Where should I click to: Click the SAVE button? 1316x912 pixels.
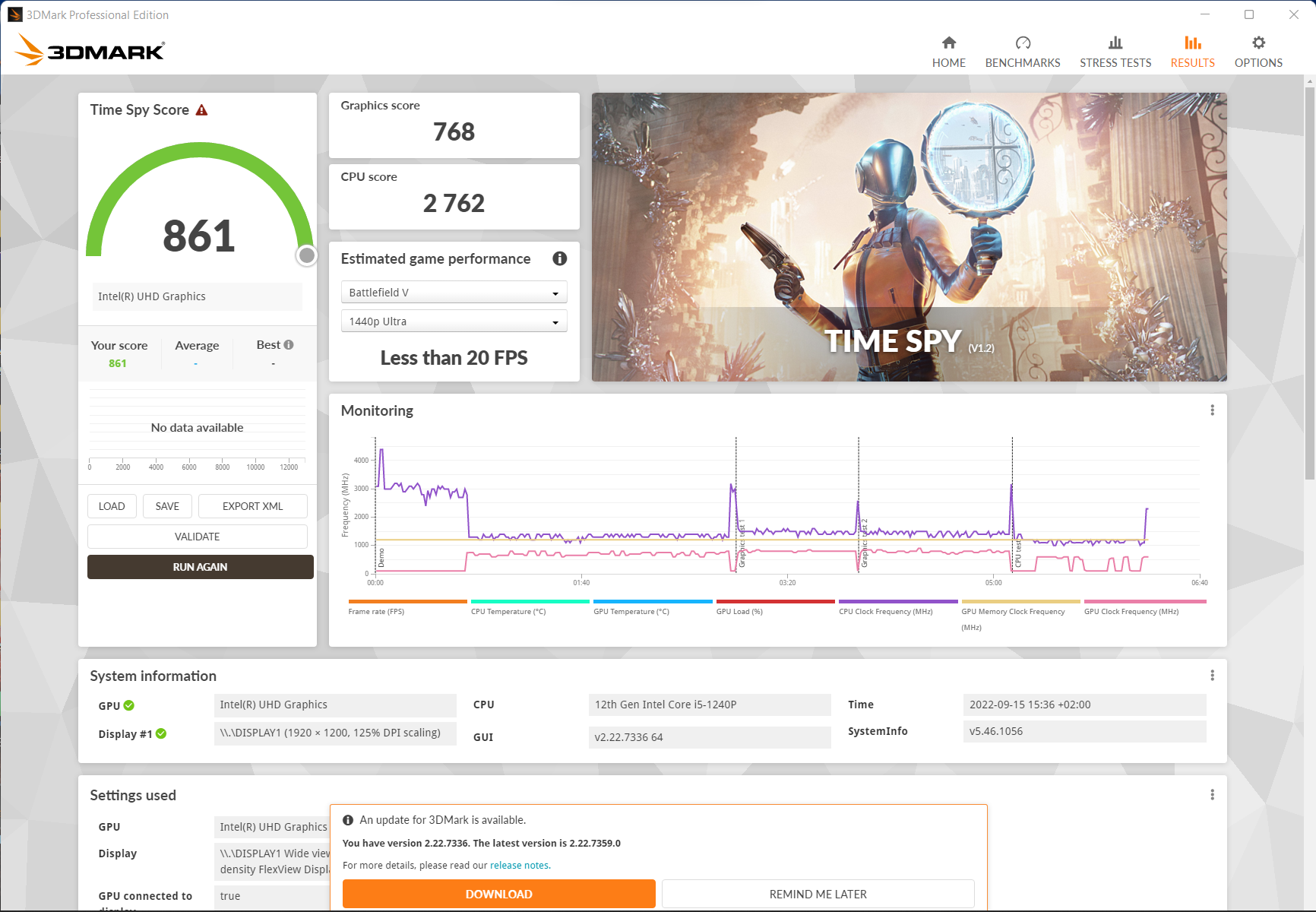[x=167, y=506]
